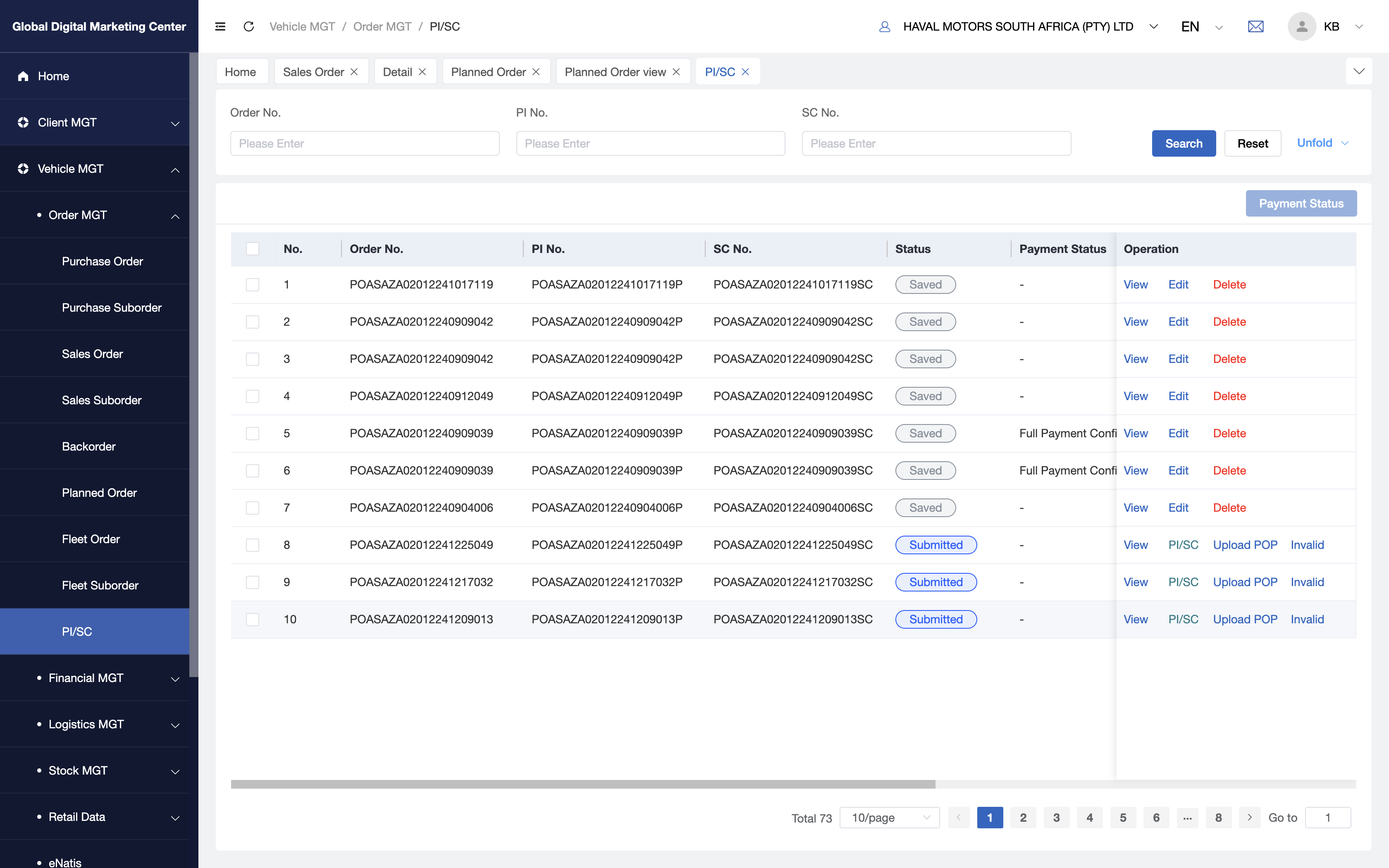1389x868 pixels.
Task: Expand the Financial MGT submenu
Action: (x=176, y=679)
